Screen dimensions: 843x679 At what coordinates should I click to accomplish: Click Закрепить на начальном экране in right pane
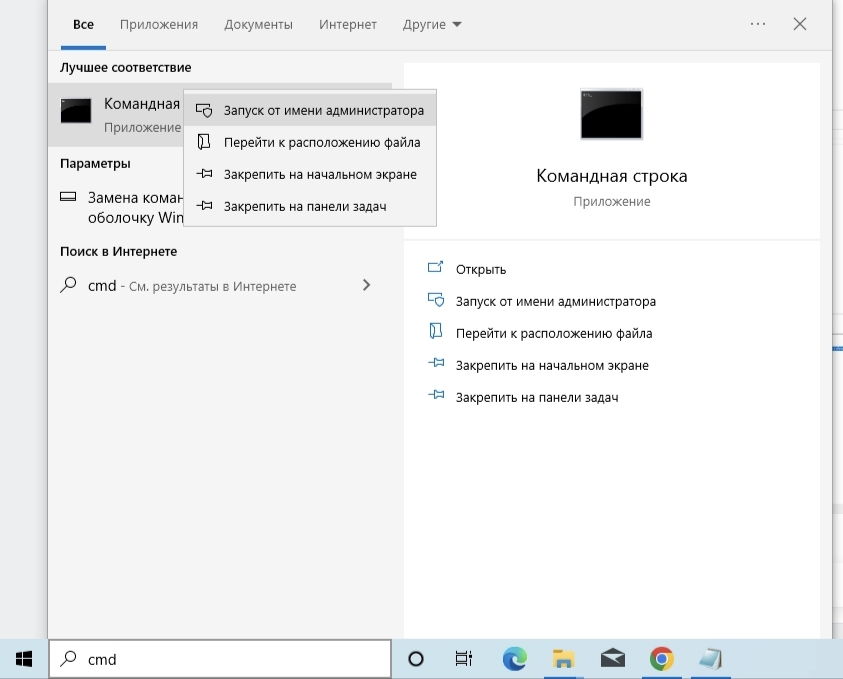(551, 365)
